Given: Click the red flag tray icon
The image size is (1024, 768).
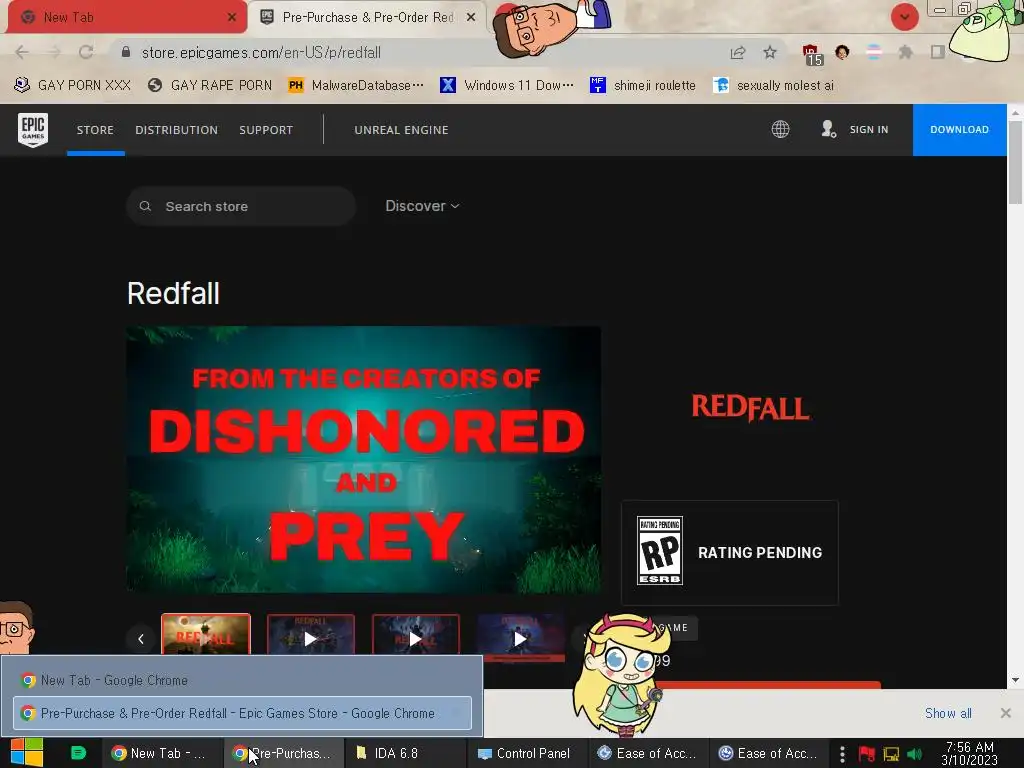Looking at the screenshot, I should pos(867,754).
